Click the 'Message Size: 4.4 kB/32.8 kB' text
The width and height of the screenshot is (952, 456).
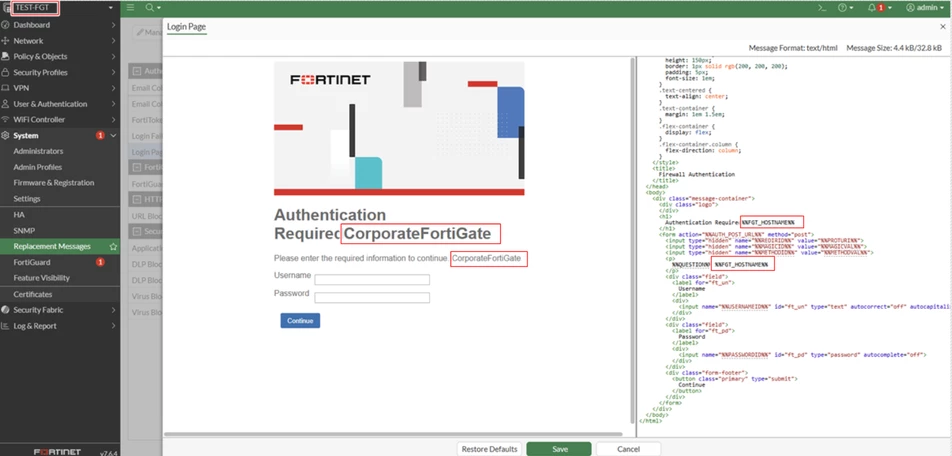(896, 48)
